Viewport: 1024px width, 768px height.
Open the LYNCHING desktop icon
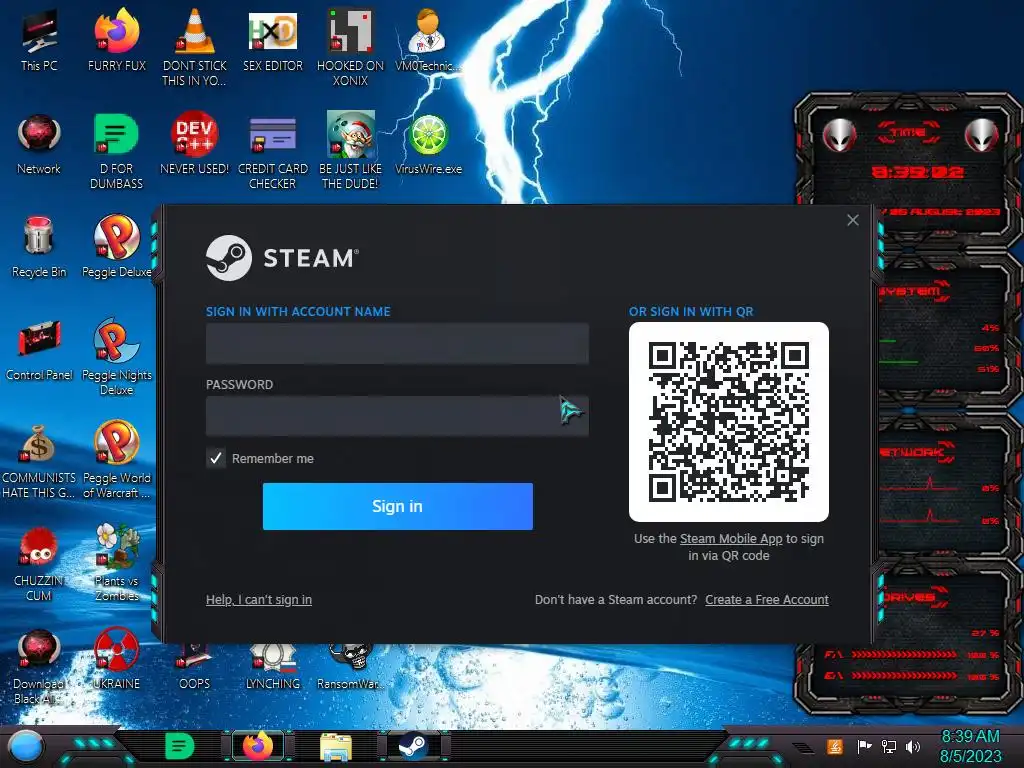coord(272,665)
